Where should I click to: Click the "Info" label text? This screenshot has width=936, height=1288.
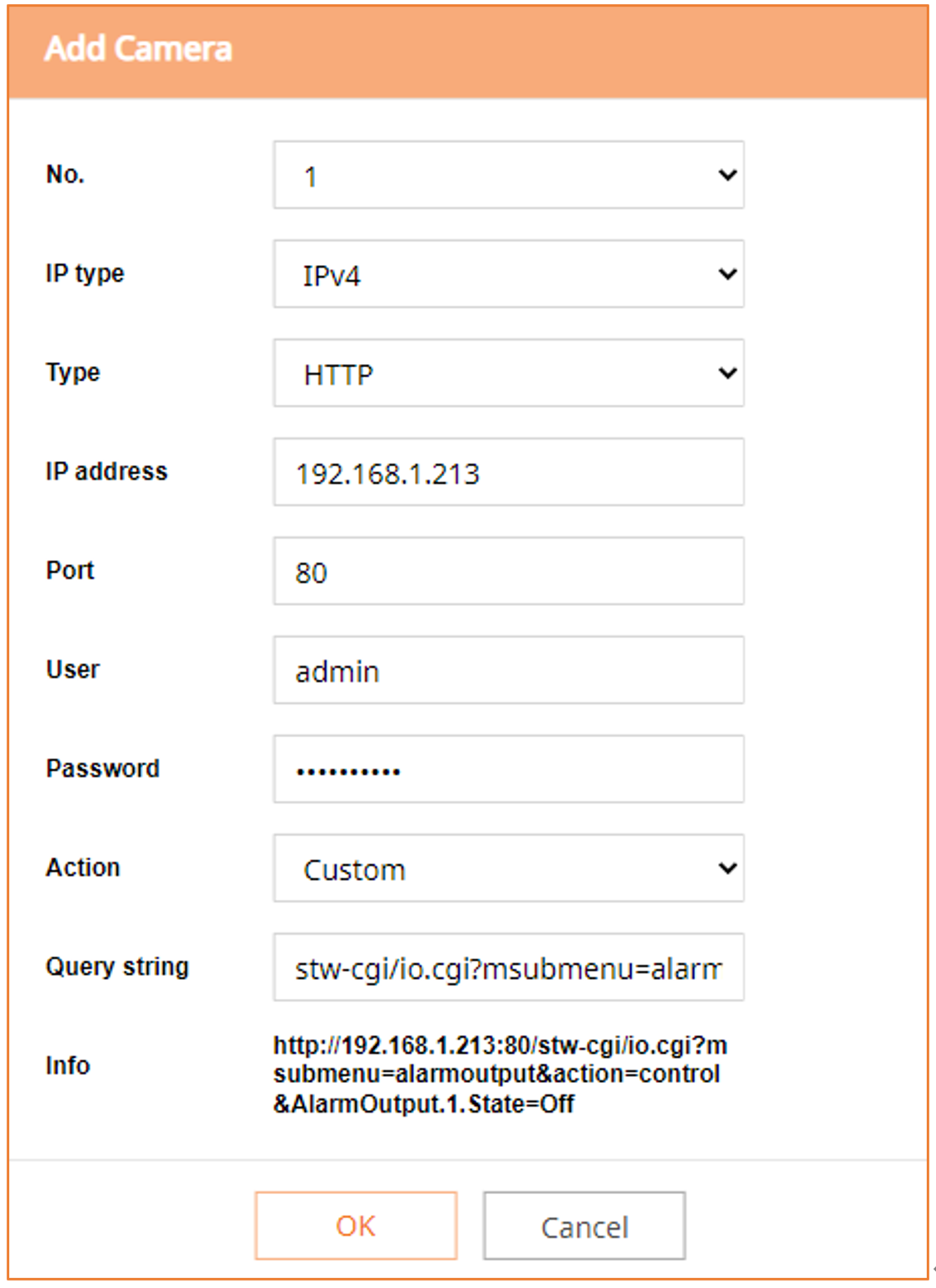tap(67, 1065)
